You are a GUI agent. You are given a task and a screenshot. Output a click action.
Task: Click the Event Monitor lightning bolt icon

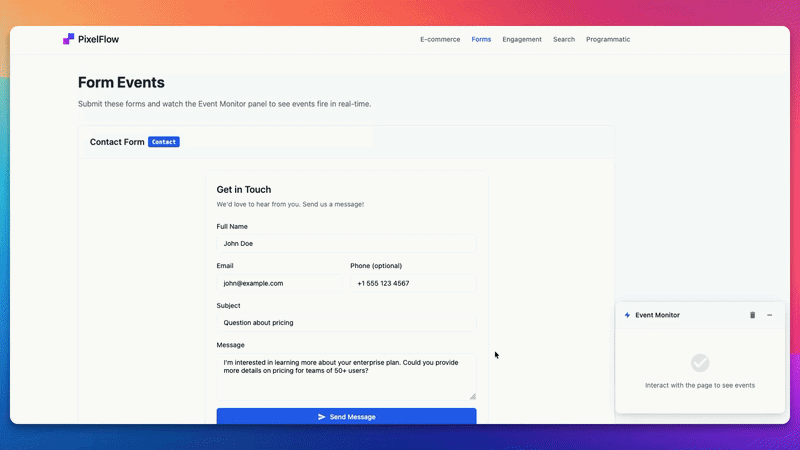(627, 315)
